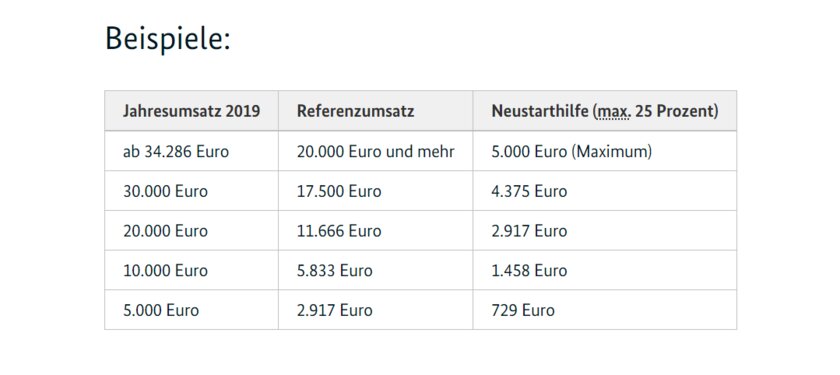Click the 20.000 Euro und mehr cell
The image size is (840, 375).
(x=376, y=151)
